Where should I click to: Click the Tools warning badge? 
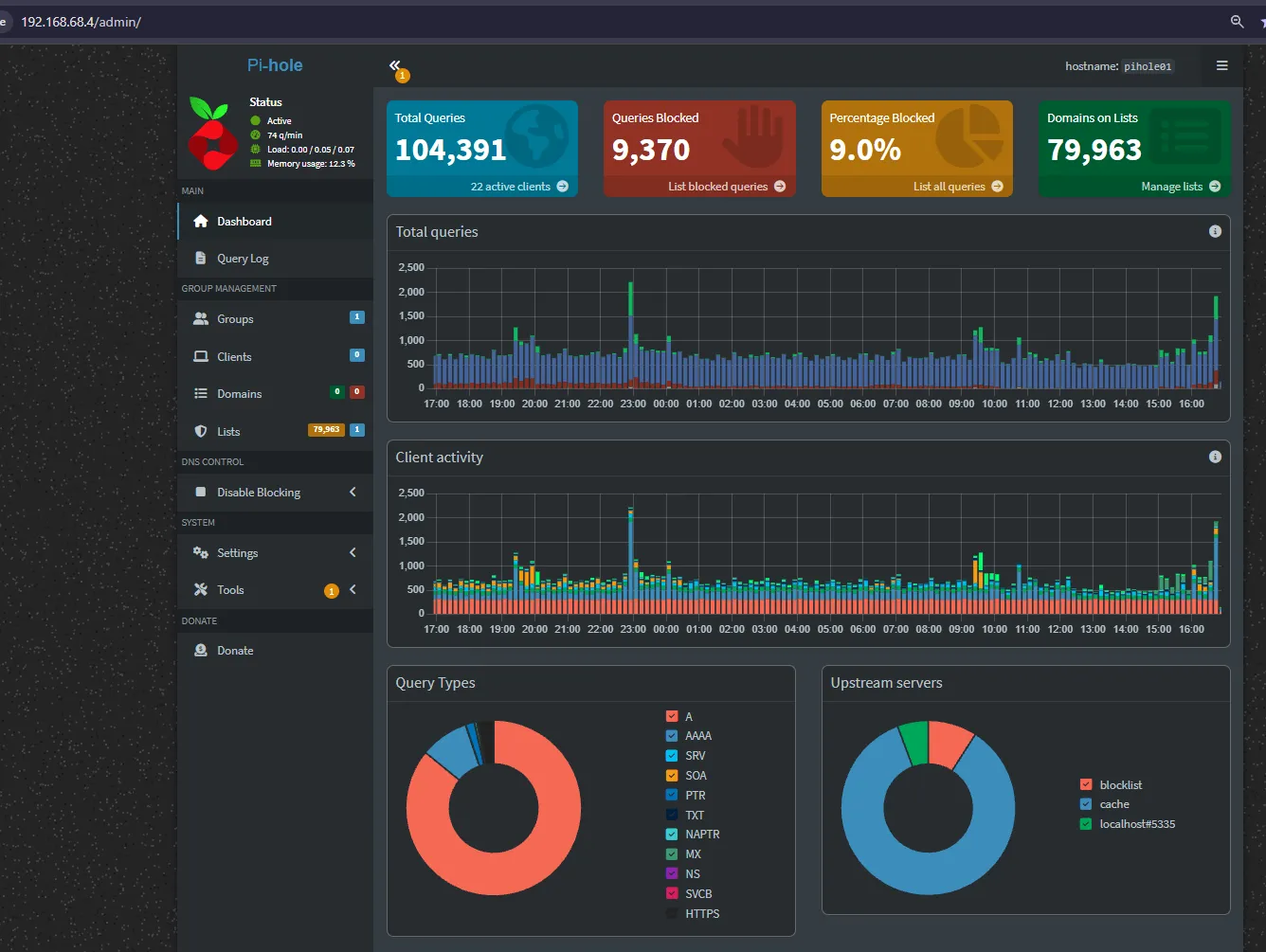331,591
